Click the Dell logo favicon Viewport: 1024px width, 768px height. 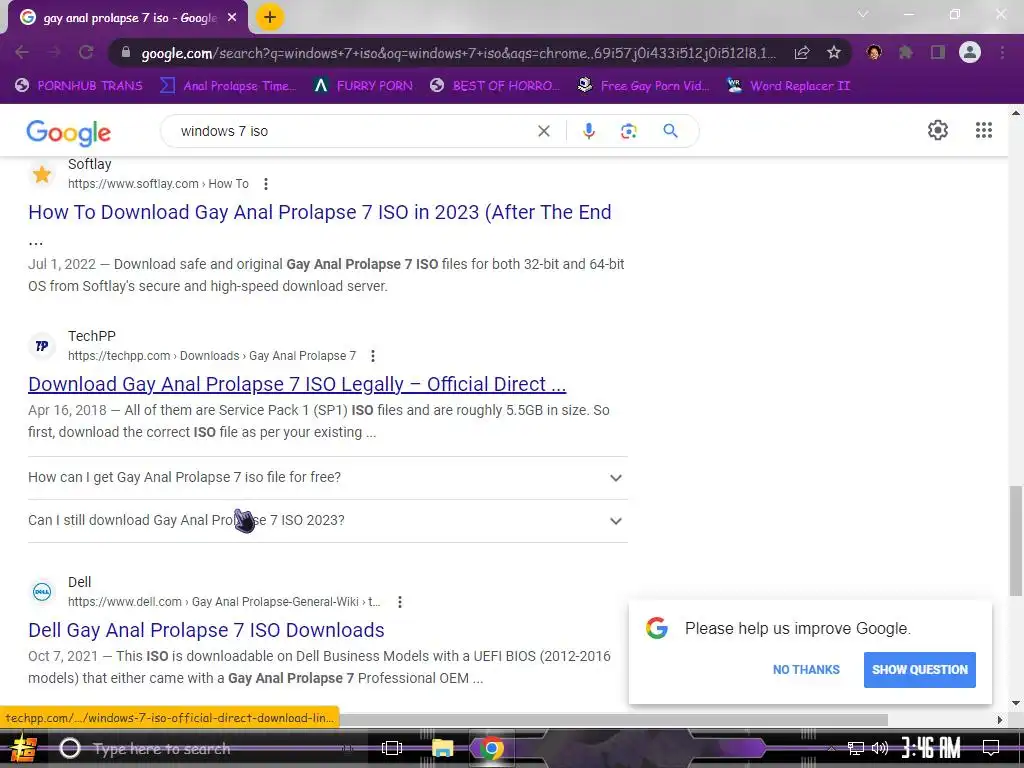[x=42, y=592]
